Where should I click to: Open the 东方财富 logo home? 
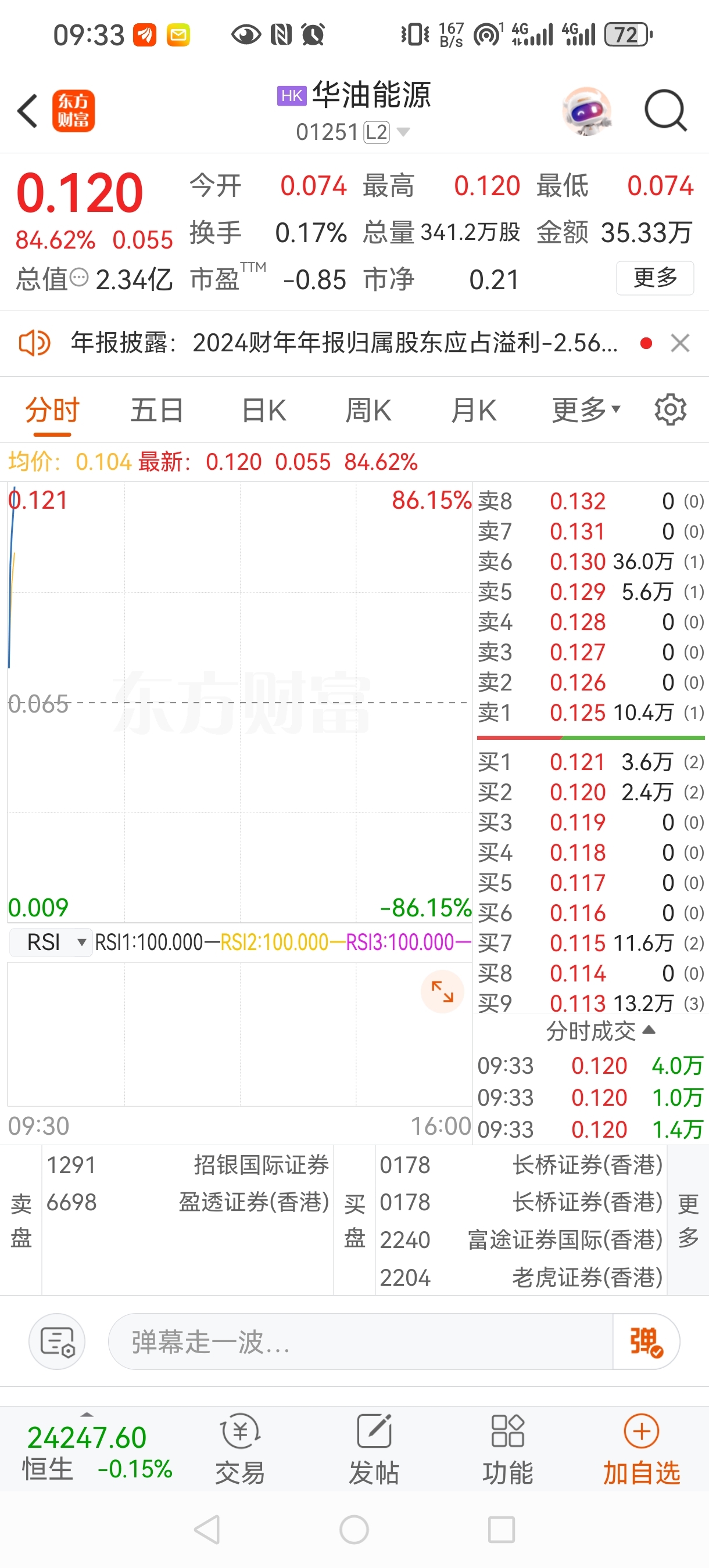pos(74,111)
